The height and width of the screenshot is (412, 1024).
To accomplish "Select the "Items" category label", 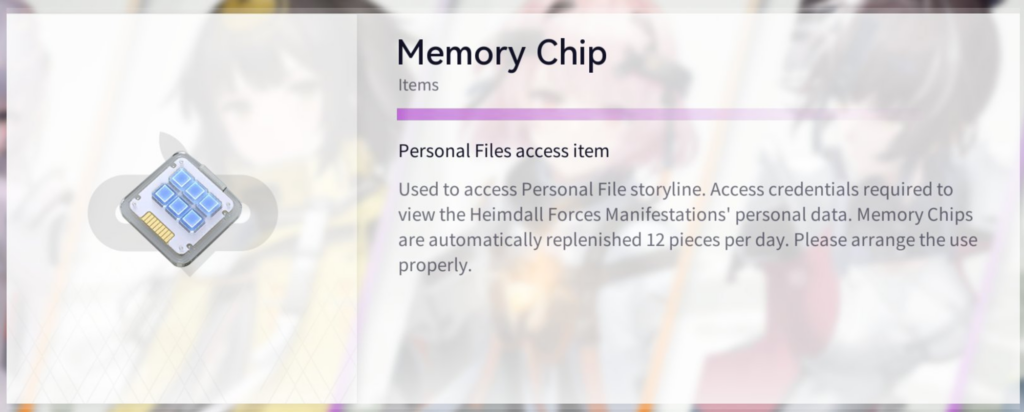I will point(418,85).
